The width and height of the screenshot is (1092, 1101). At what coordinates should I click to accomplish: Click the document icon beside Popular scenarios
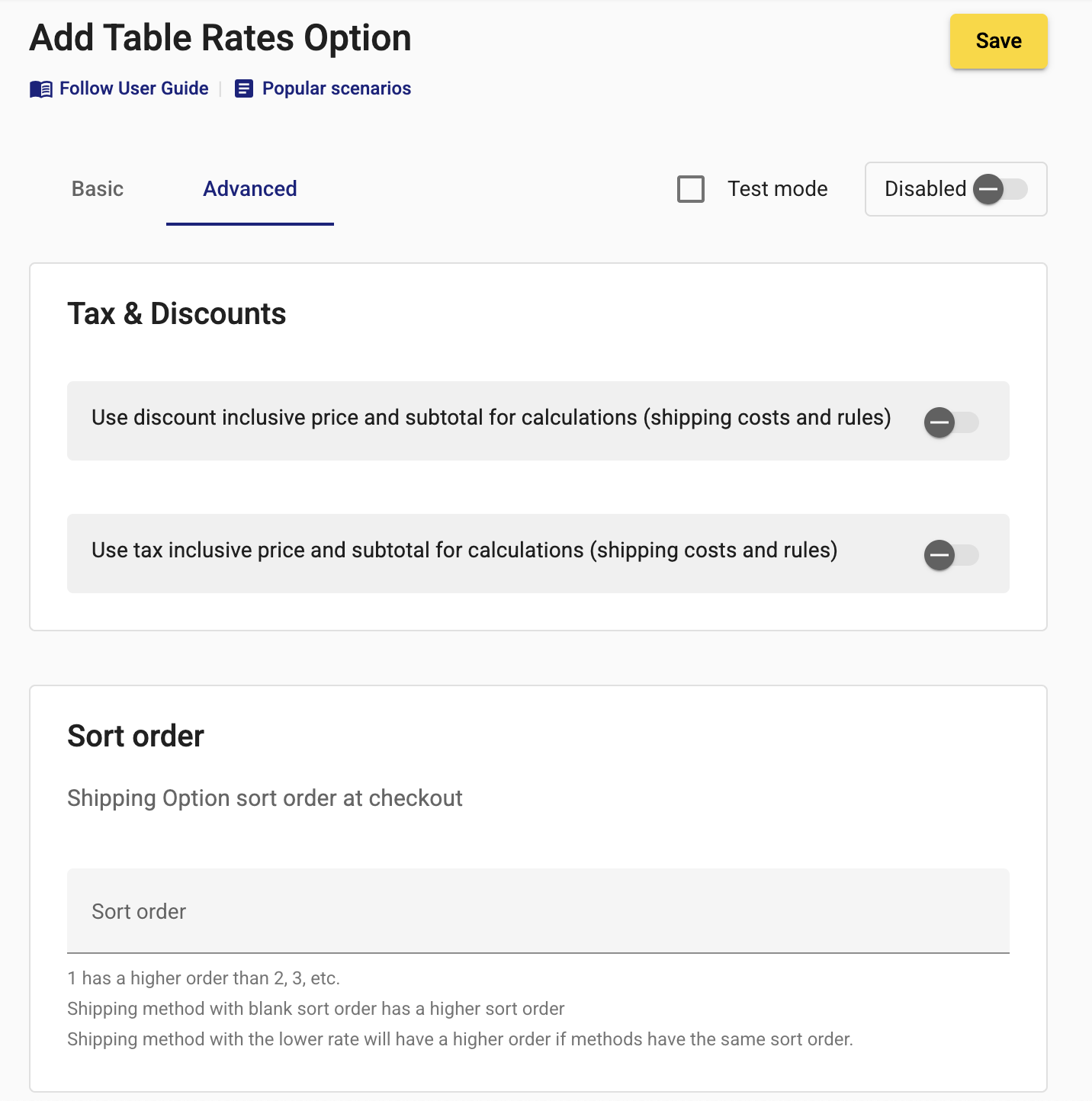(x=243, y=89)
